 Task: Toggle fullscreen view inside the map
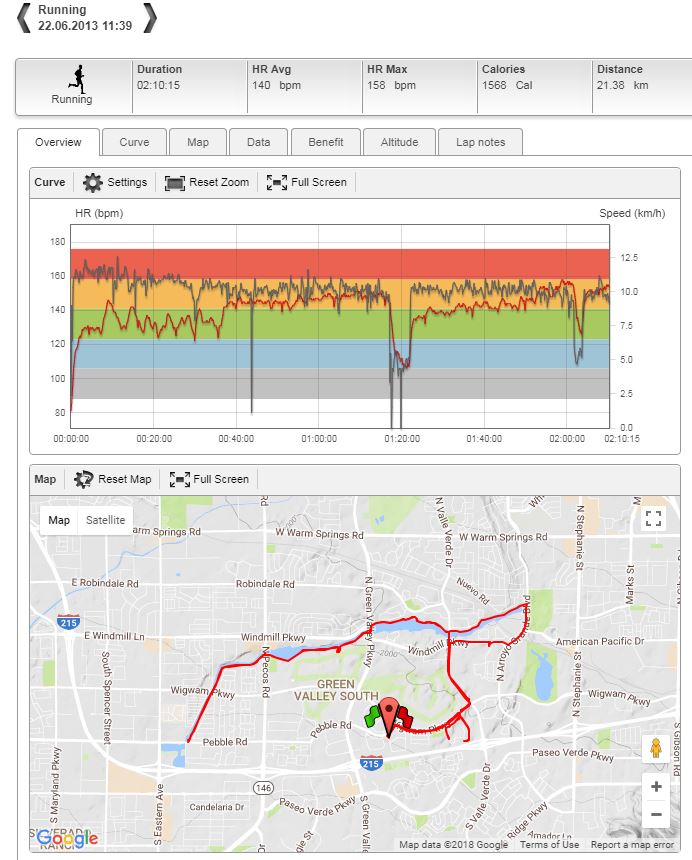tap(654, 518)
